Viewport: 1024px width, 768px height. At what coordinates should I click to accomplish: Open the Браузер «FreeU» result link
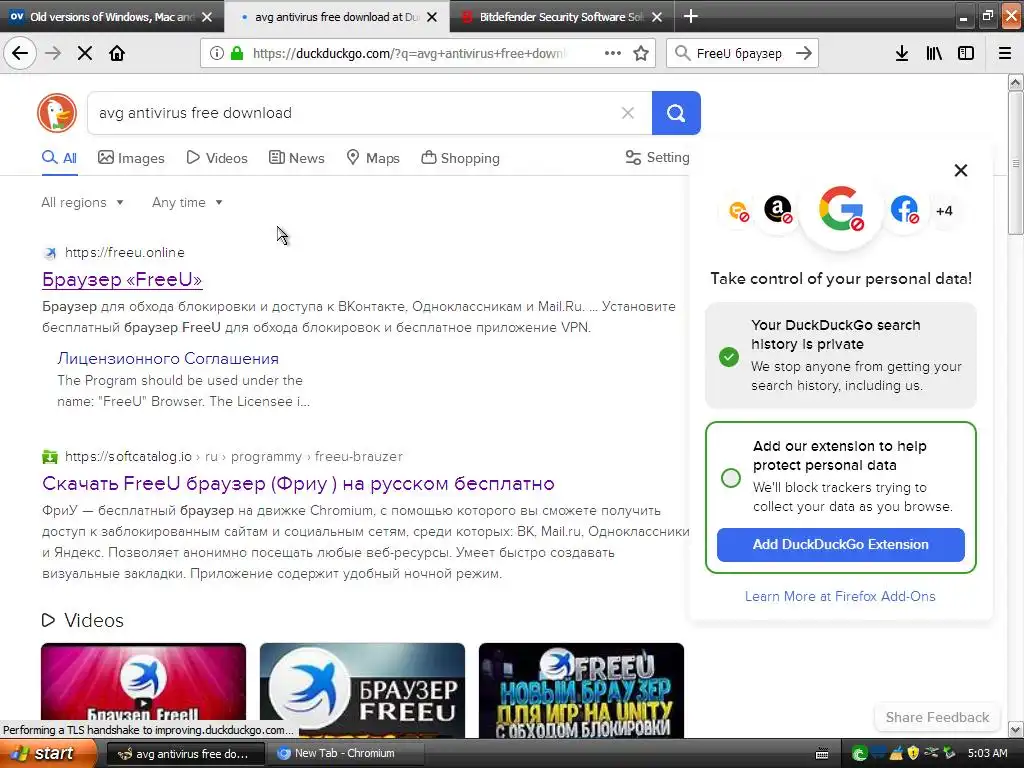[122, 280]
